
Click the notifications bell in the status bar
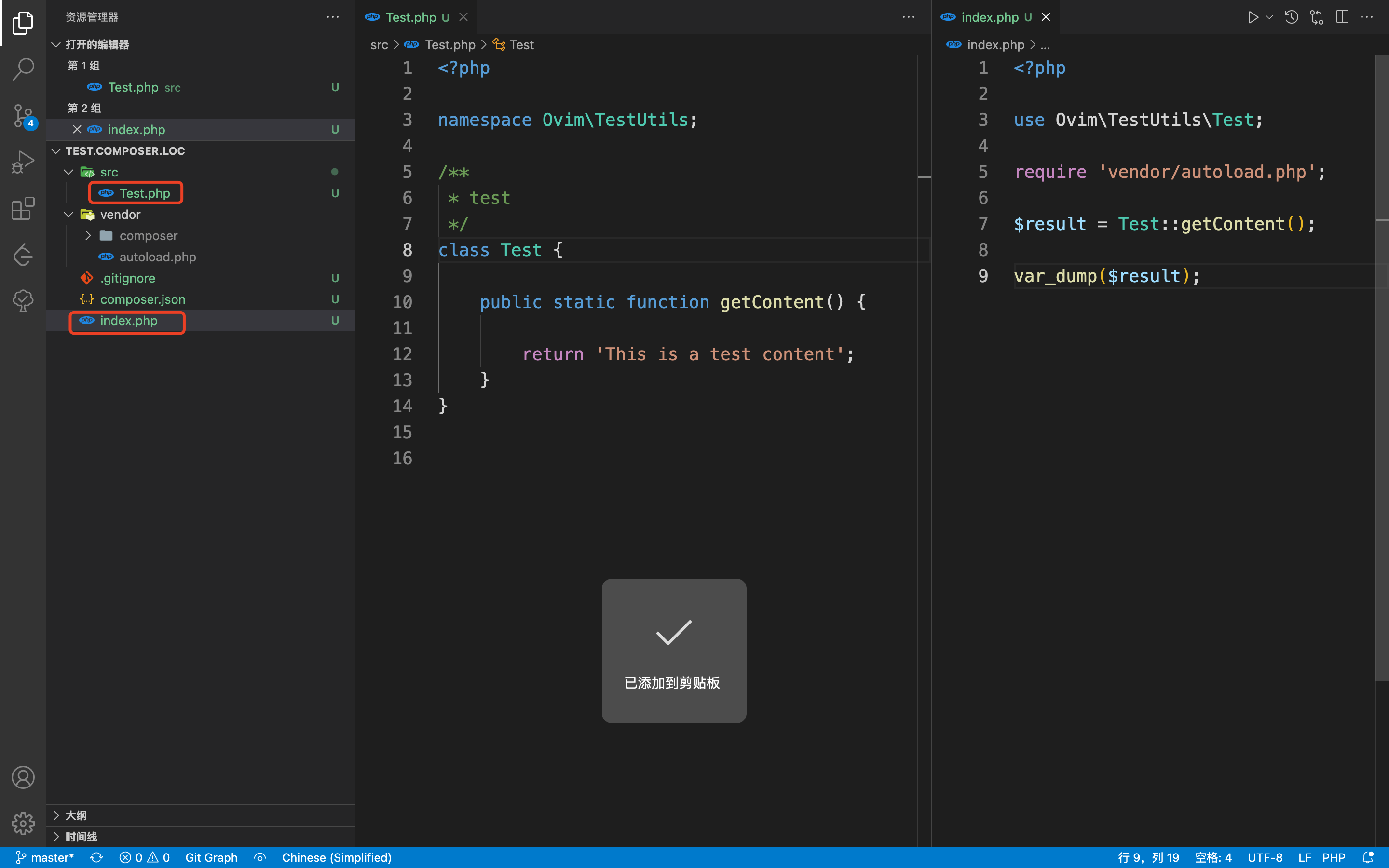tap(1368, 858)
